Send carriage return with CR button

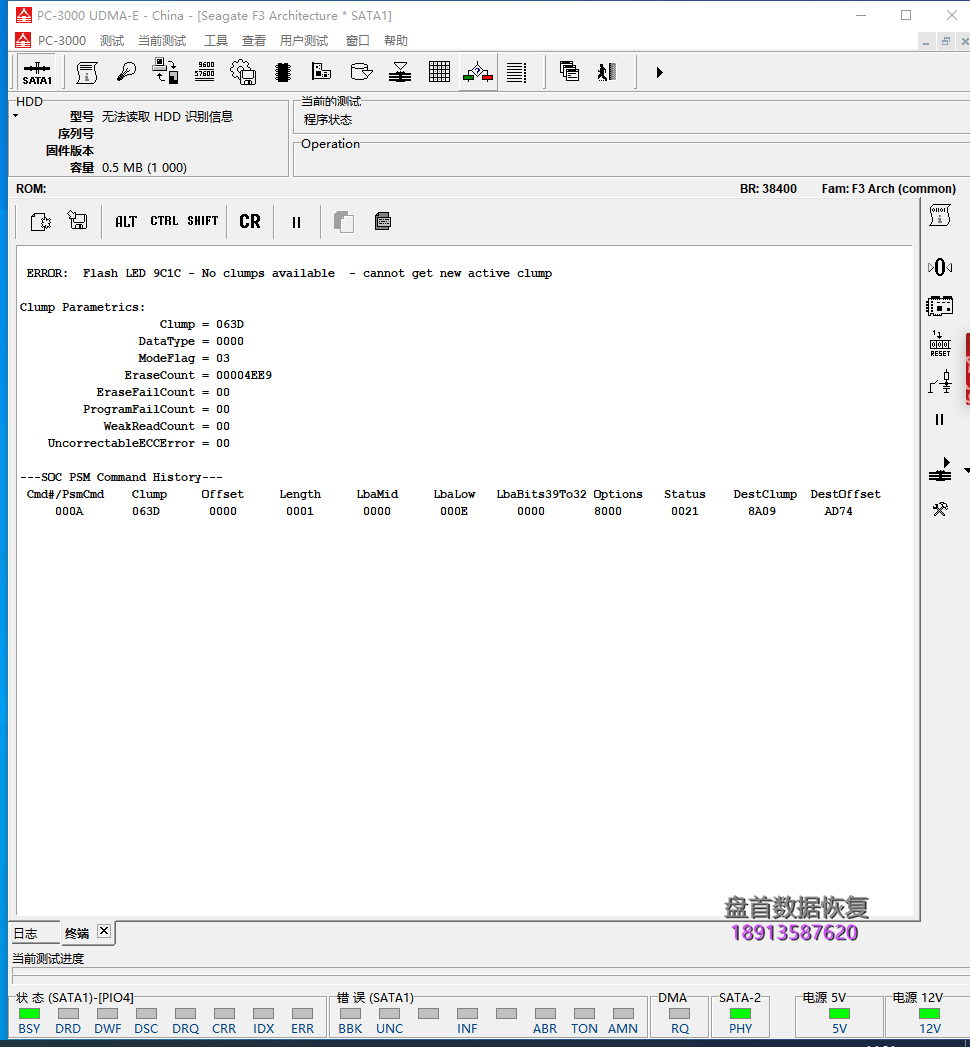click(250, 222)
